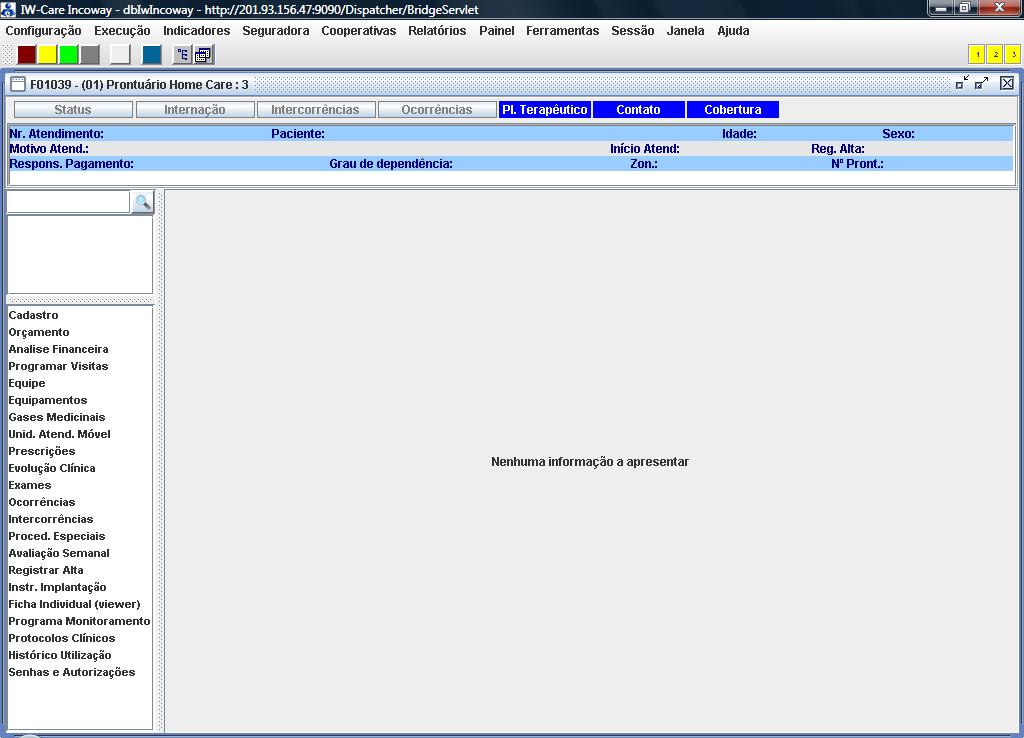Open the Execução menu
1024x738 pixels.
122,31
